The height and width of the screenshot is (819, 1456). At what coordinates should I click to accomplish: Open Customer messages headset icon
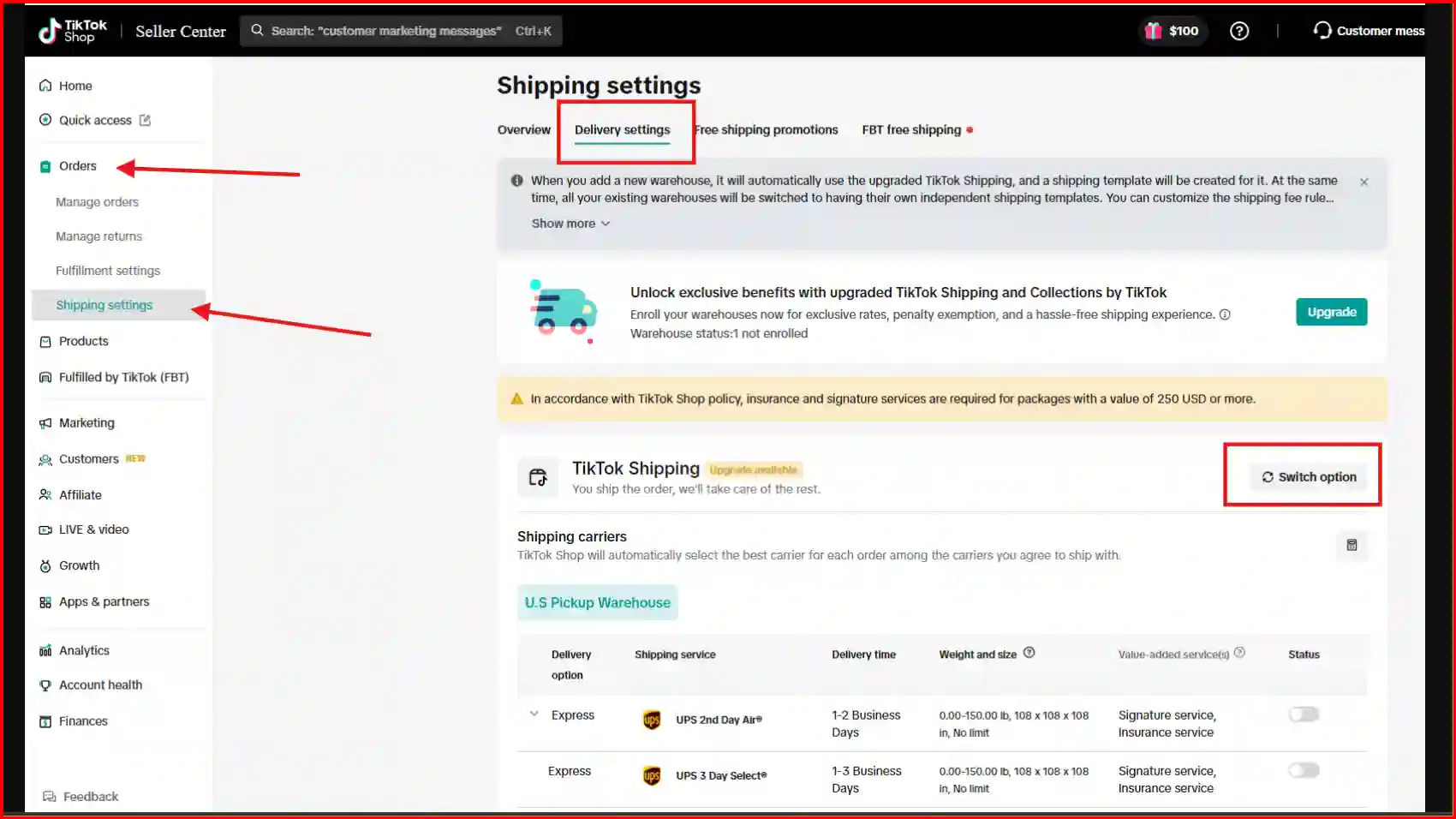coord(1322,30)
